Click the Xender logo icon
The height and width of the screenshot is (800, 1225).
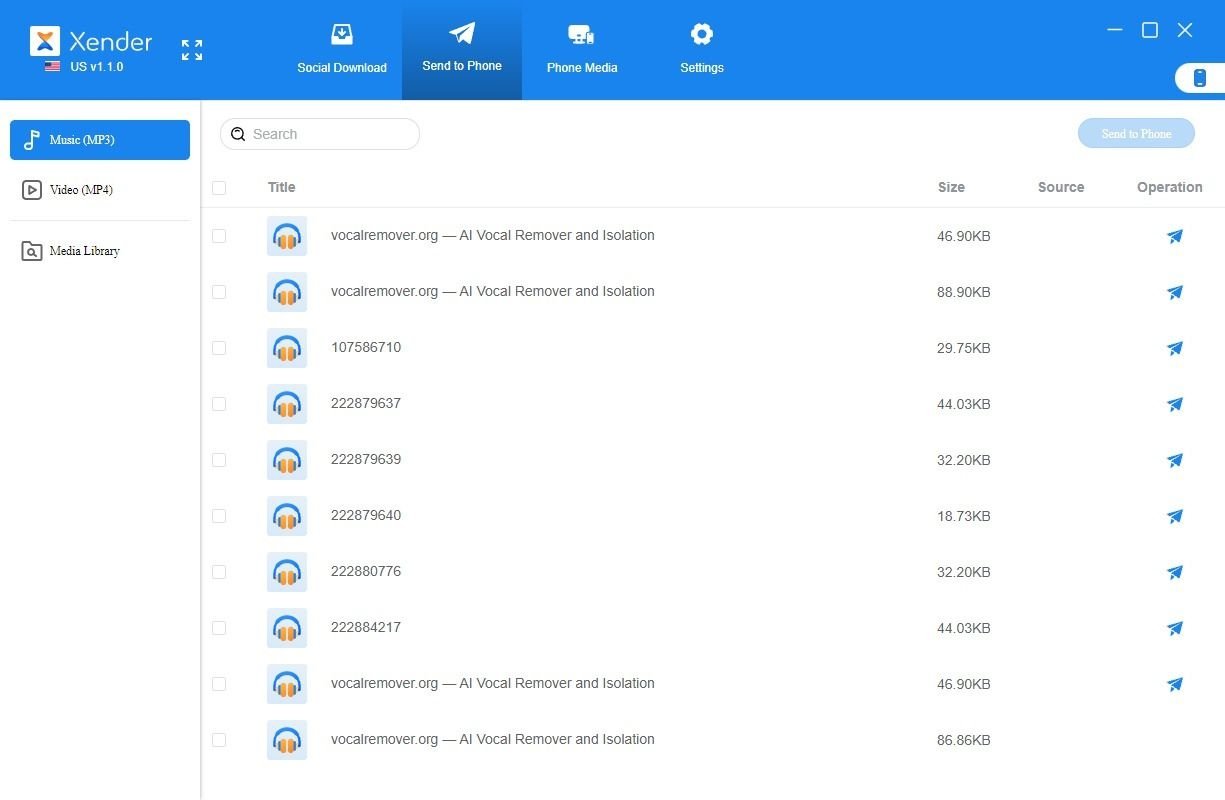tap(45, 41)
